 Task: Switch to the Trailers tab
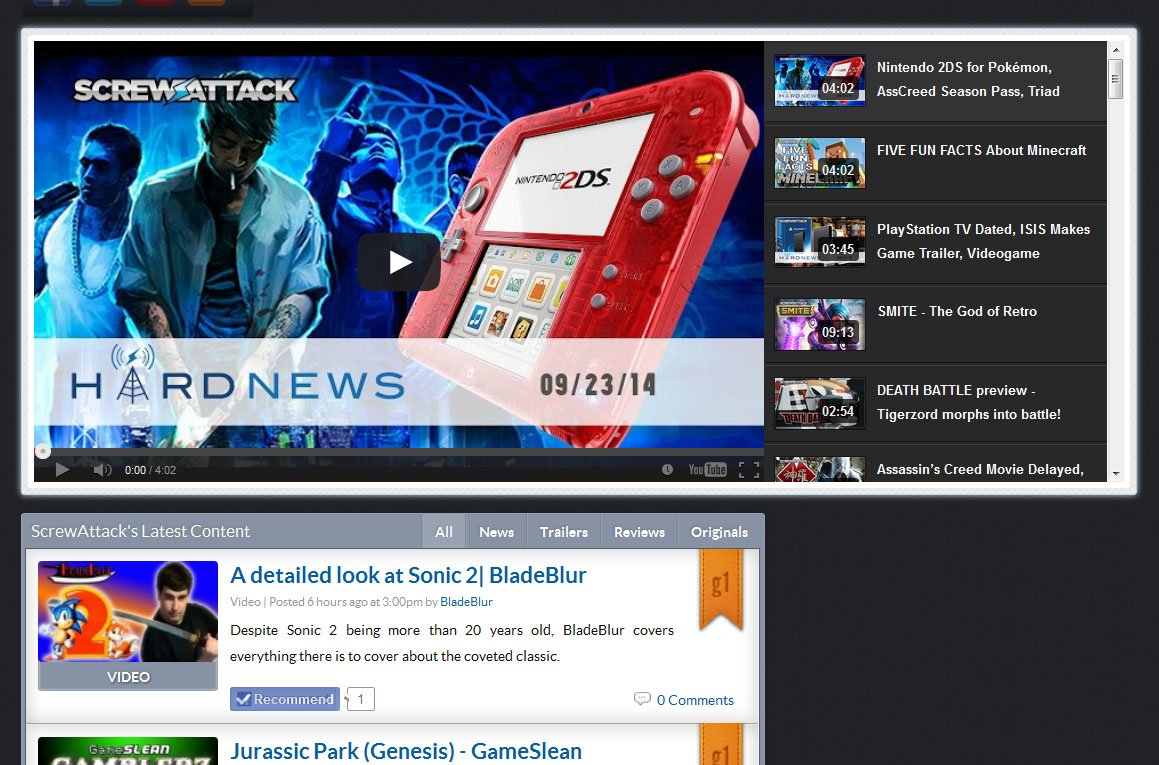pyautogui.click(x=563, y=531)
